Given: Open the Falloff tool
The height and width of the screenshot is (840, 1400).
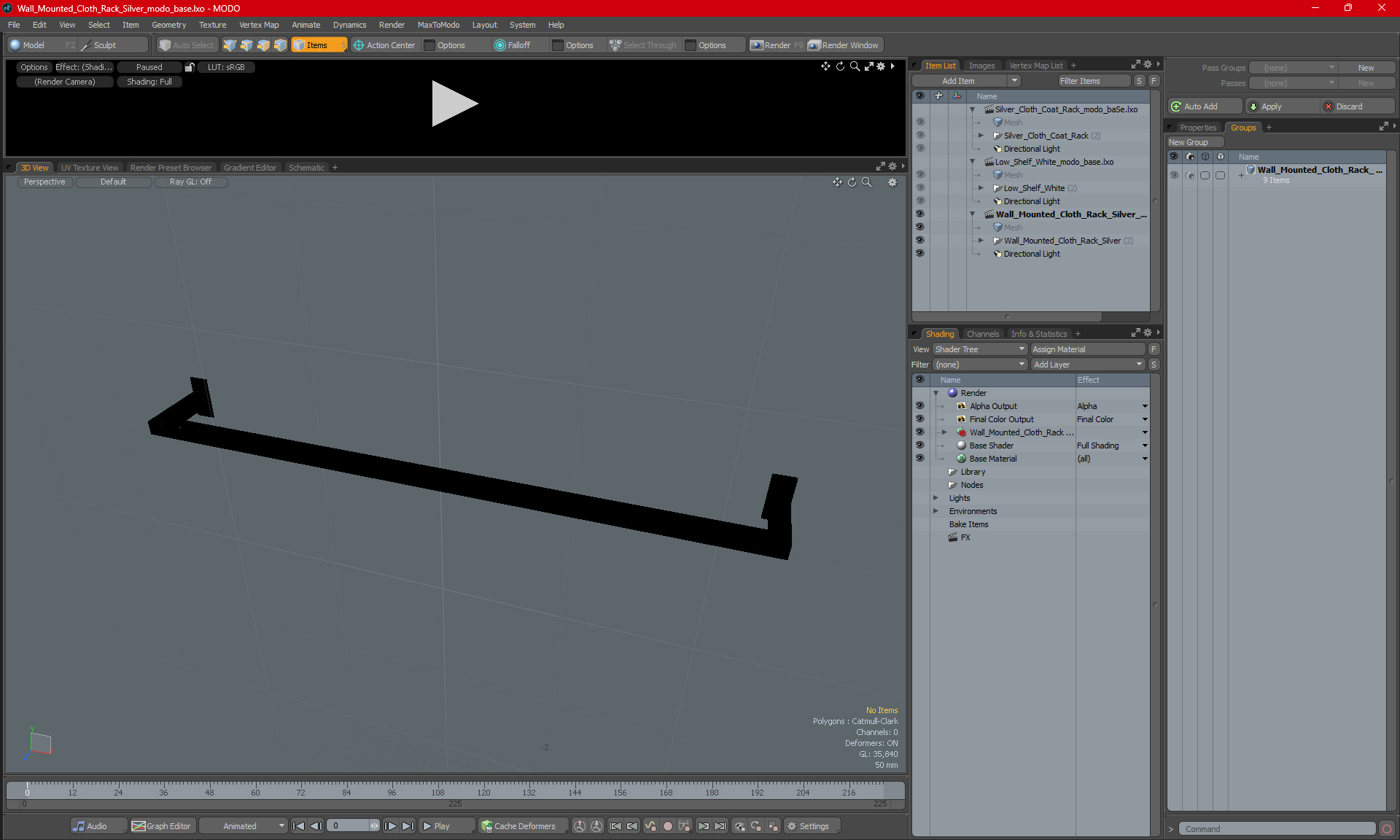Looking at the screenshot, I should tap(513, 45).
